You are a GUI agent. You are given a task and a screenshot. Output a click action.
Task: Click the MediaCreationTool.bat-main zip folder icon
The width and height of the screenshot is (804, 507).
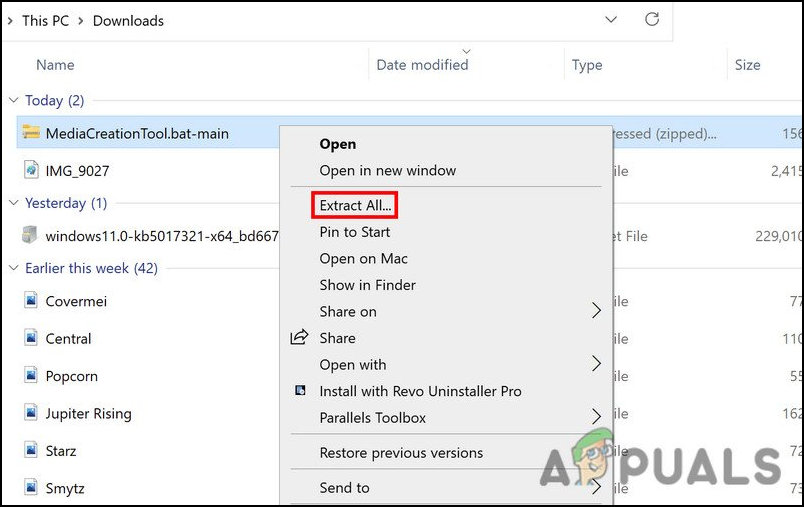[x=30, y=133]
